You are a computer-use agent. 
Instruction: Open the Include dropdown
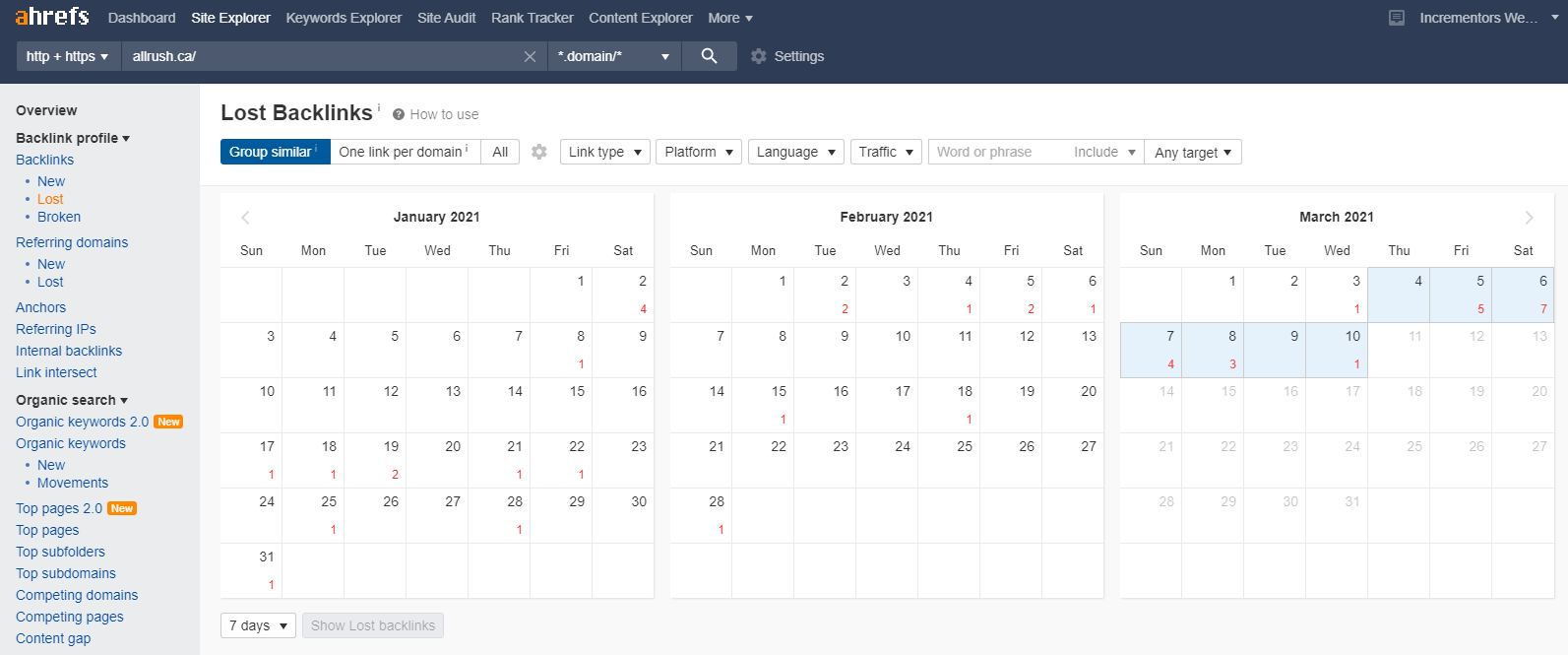1104,152
